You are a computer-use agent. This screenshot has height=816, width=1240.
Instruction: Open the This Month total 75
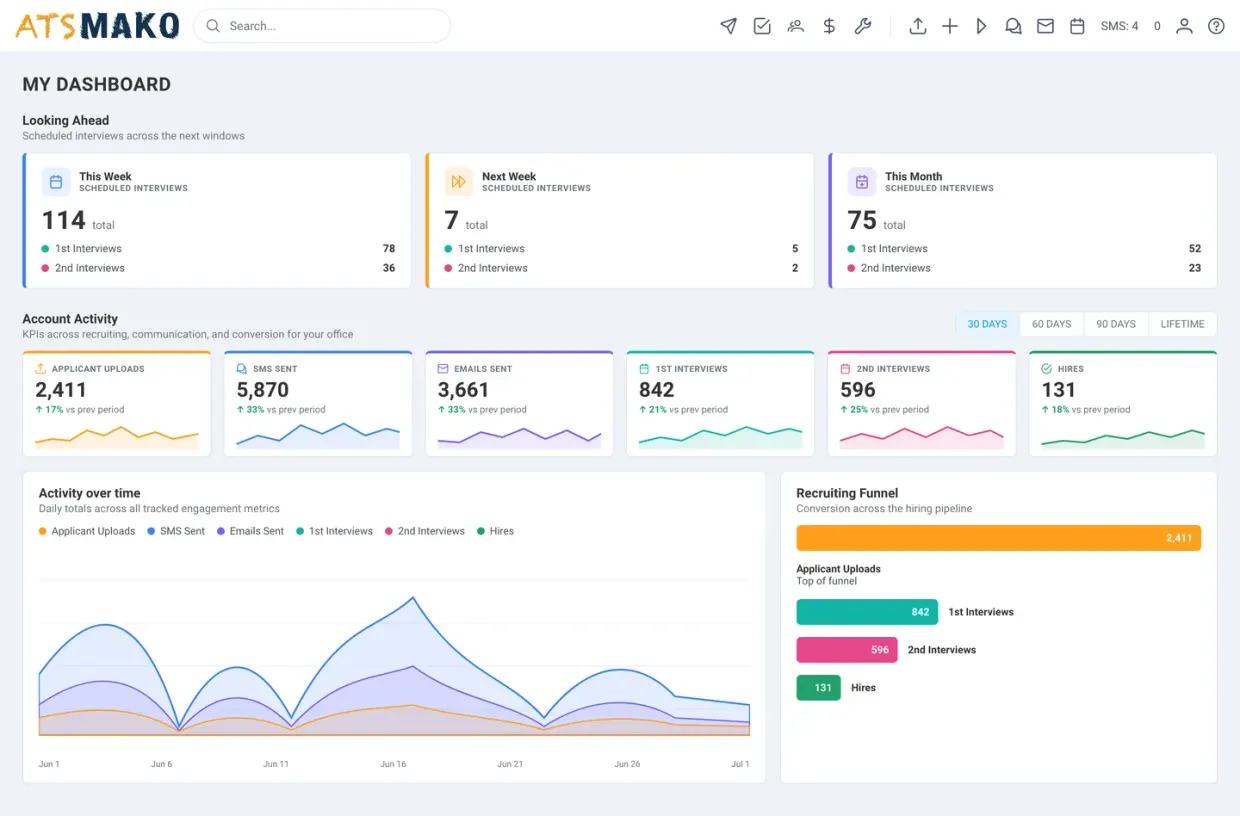pos(862,220)
